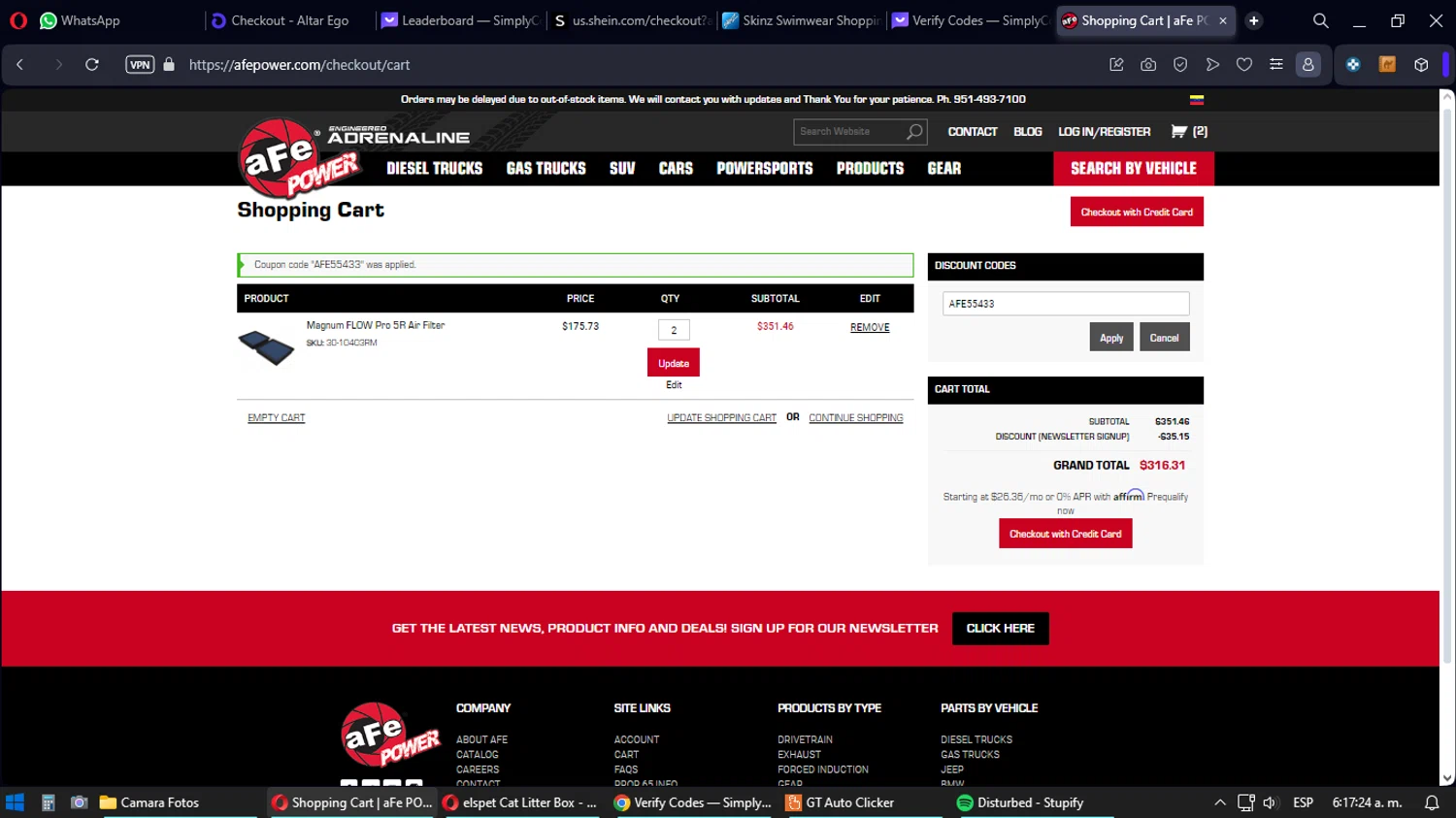
Task: Click the quantity field showing 2
Action: pos(674,330)
